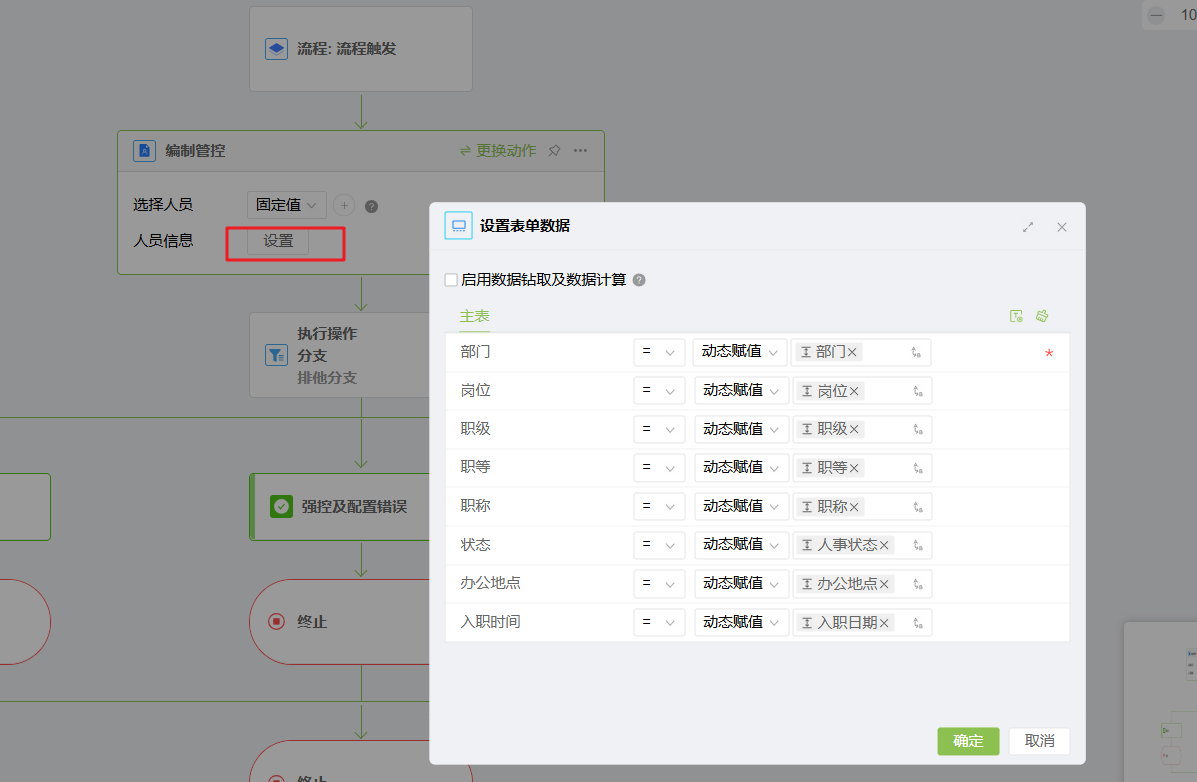This screenshot has width=1197, height=782.
Task: Open help for 选择人员
Action: 372,206
